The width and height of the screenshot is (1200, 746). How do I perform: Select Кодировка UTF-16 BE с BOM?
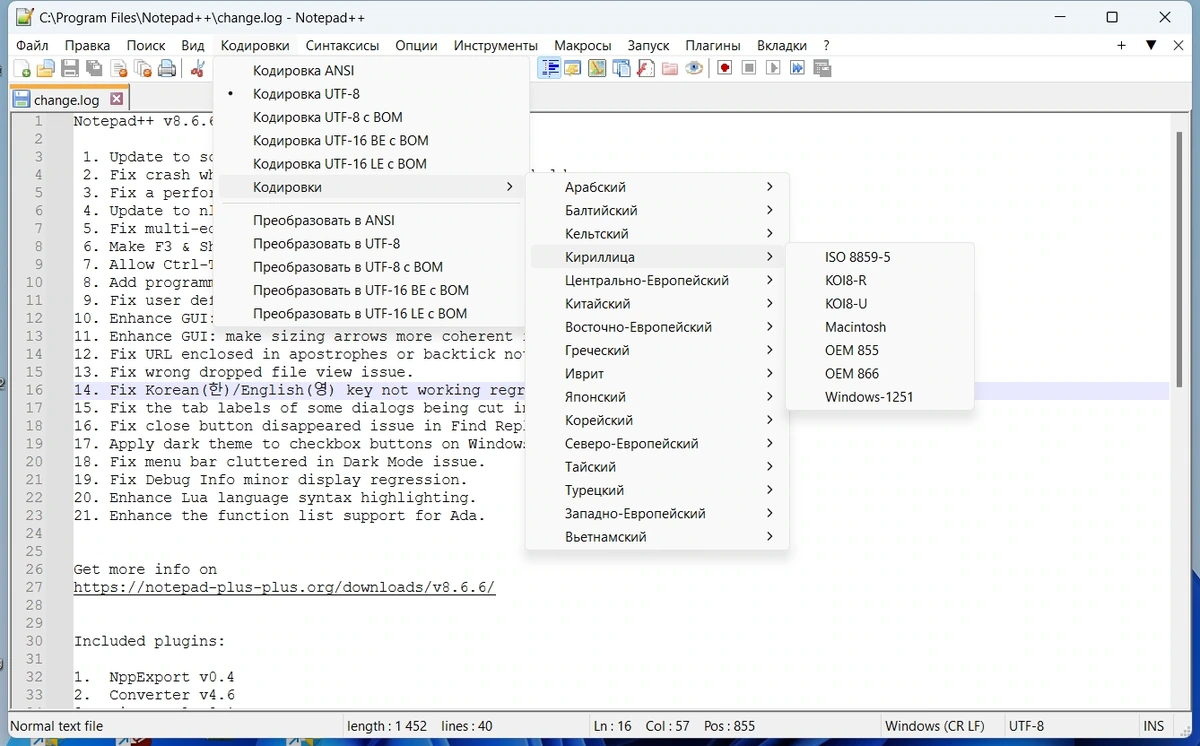(371, 141)
